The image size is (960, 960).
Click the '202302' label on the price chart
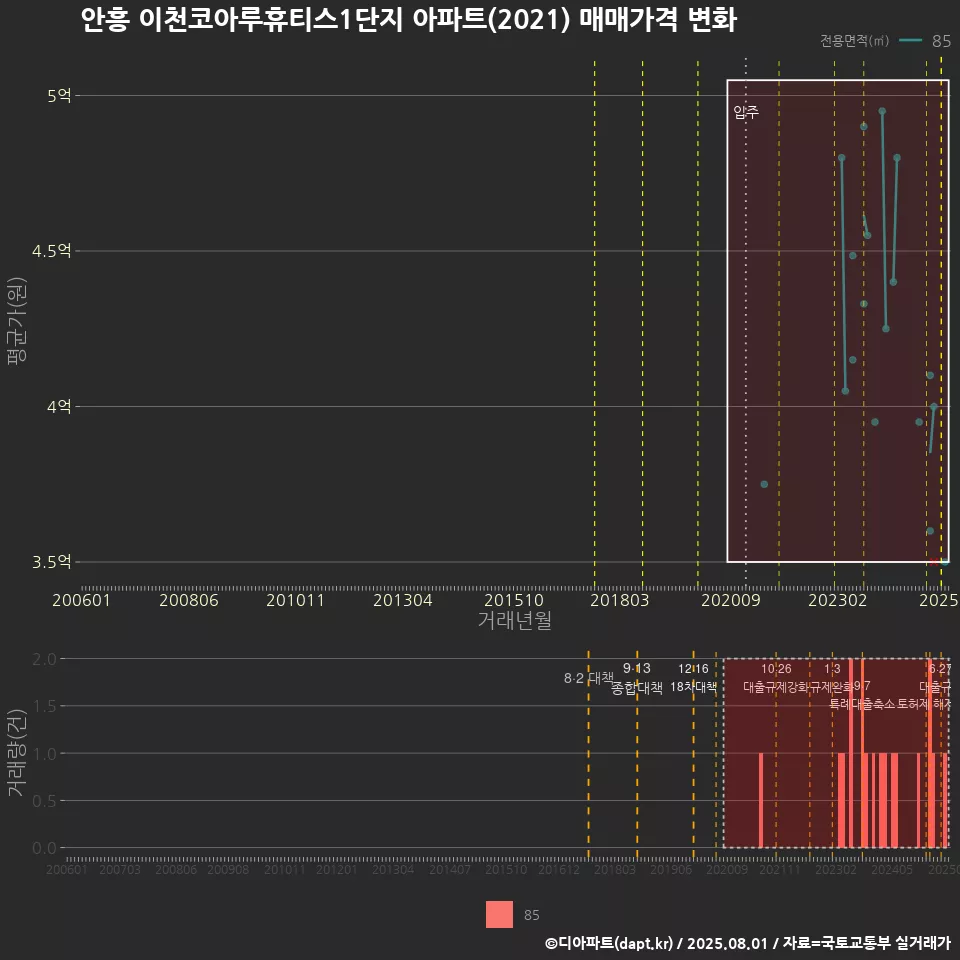(x=838, y=600)
